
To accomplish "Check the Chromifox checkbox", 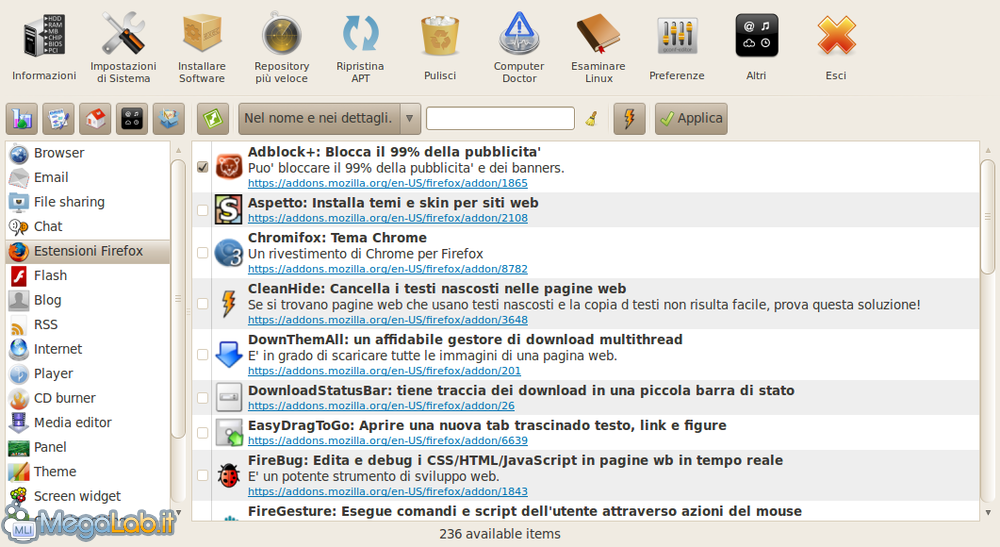I will point(203,252).
